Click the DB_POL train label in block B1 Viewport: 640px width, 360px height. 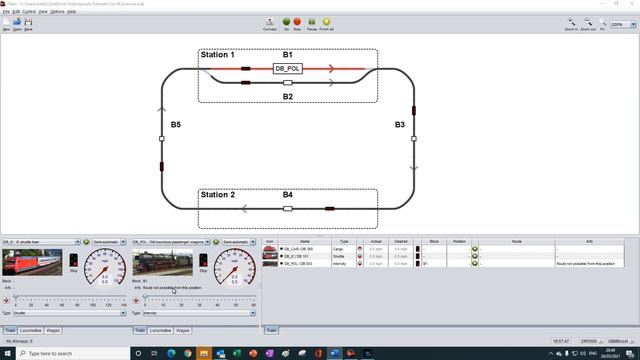coord(288,69)
